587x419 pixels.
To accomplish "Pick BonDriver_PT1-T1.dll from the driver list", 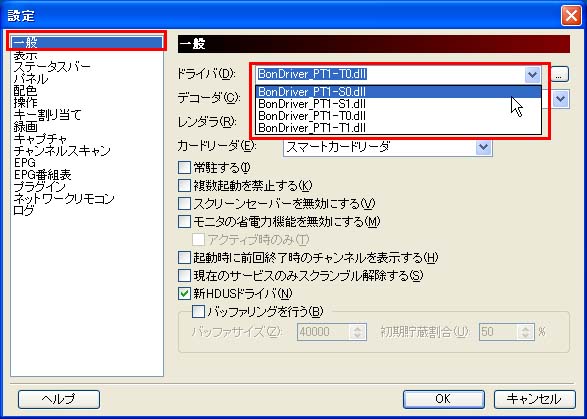I will pyautogui.click(x=398, y=128).
